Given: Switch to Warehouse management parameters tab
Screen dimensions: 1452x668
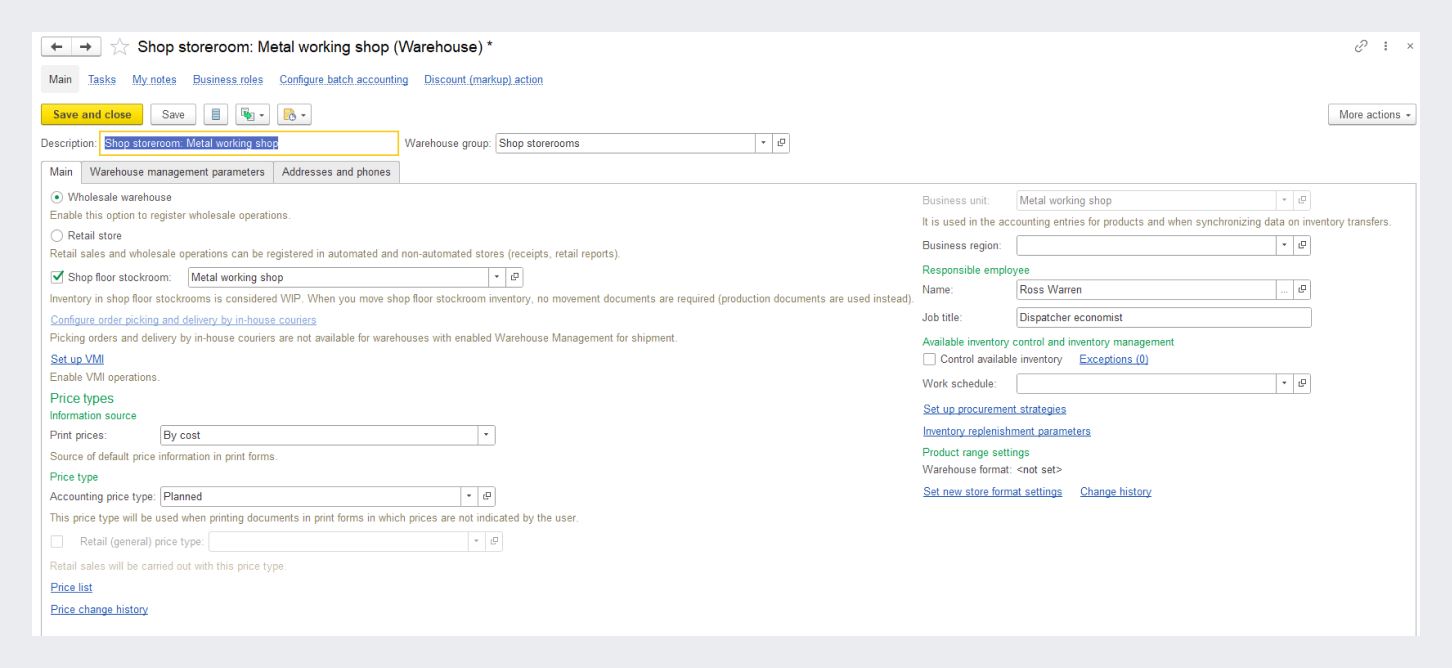Looking at the screenshot, I should pos(177,172).
